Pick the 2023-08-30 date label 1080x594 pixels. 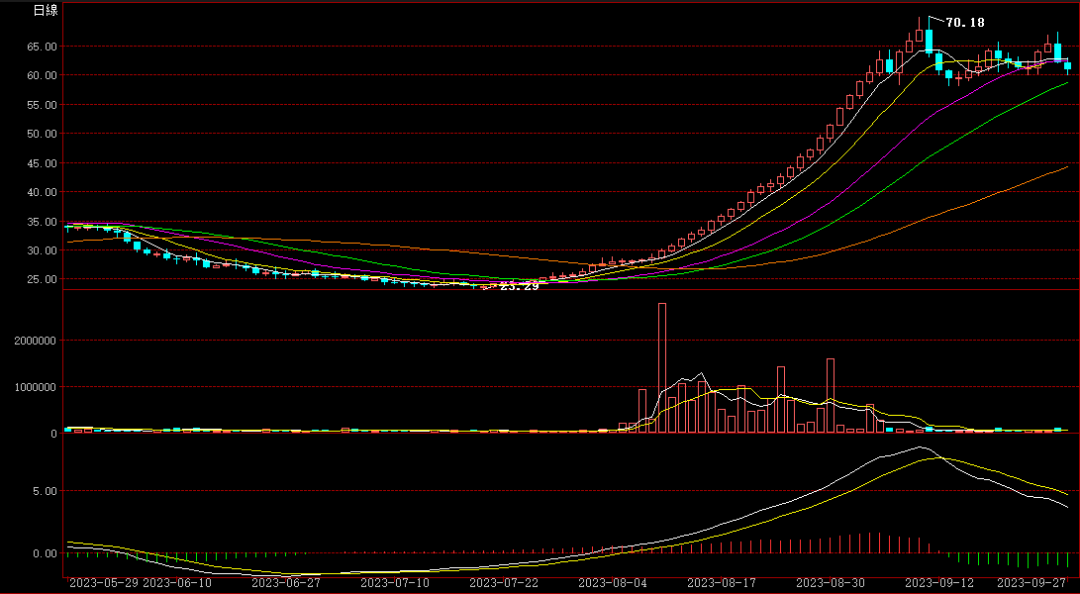(831, 582)
